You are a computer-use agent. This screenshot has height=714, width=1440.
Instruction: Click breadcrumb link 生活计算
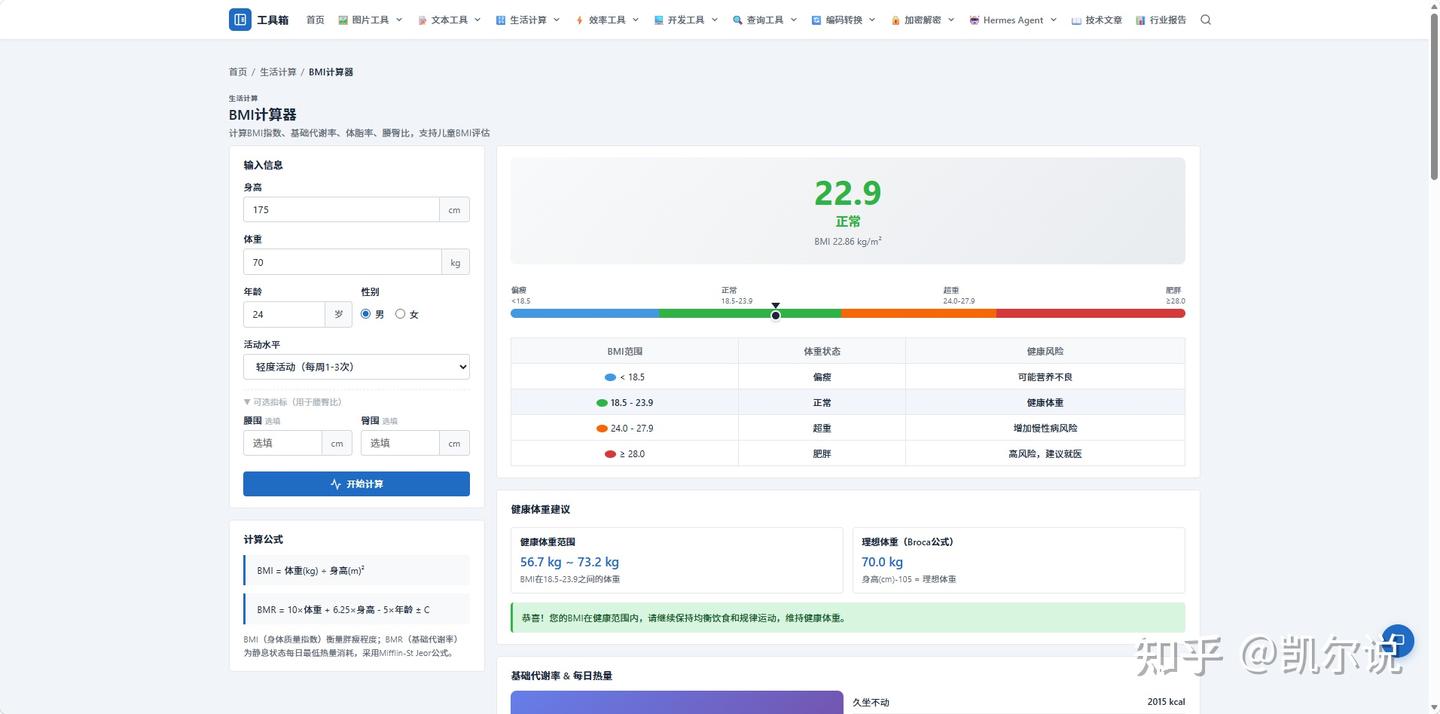point(278,72)
